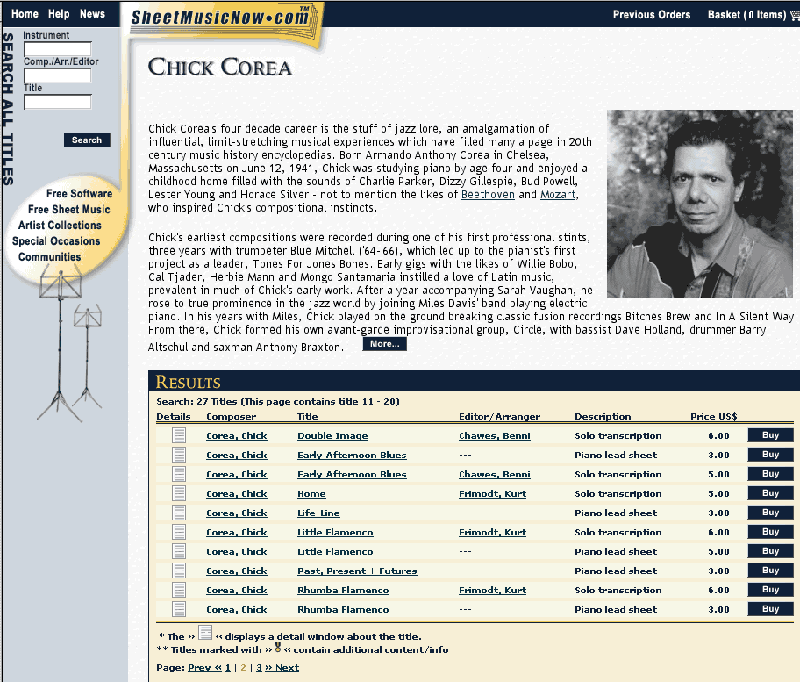
Task: Open details icon for Little Flamenco solo transcription
Action: point(179,532)
